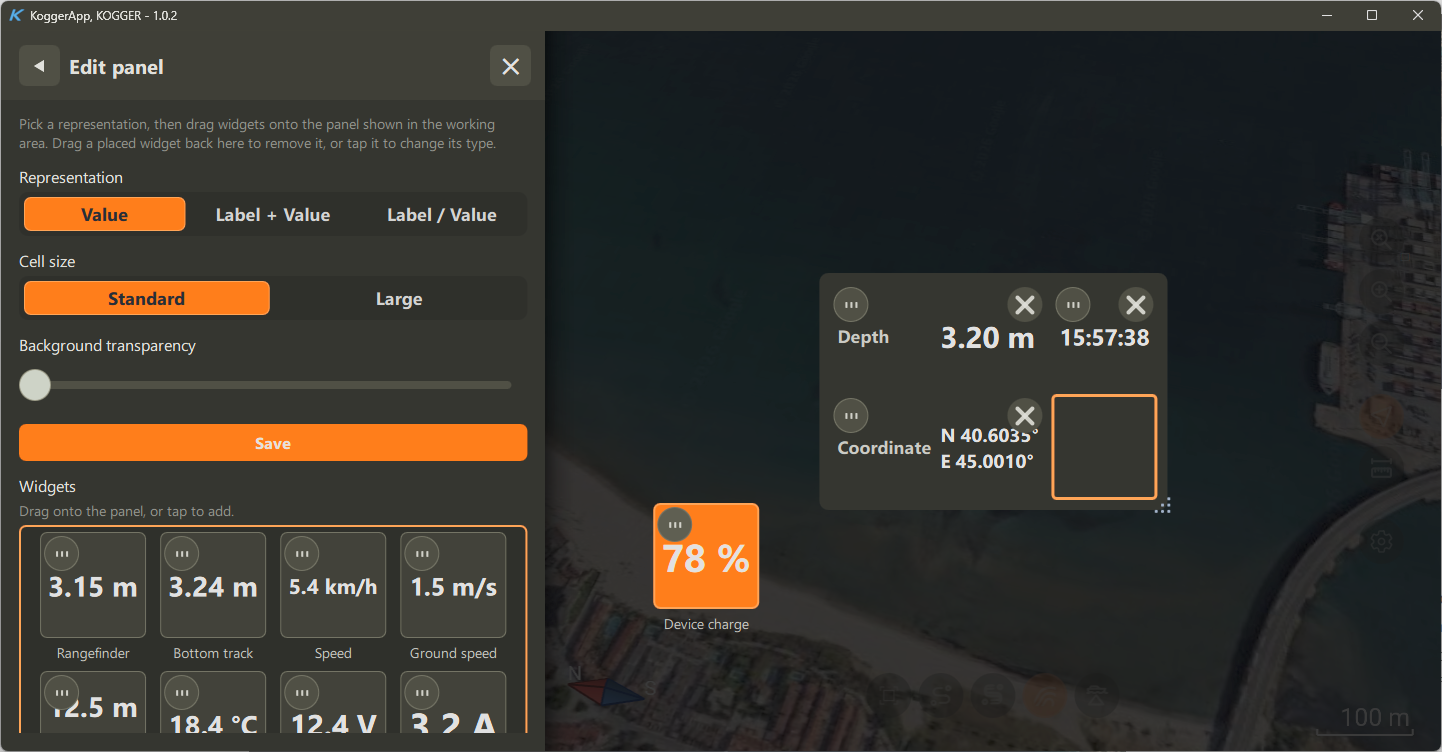Click the 'Device charge' caption

tap(706, 624)
